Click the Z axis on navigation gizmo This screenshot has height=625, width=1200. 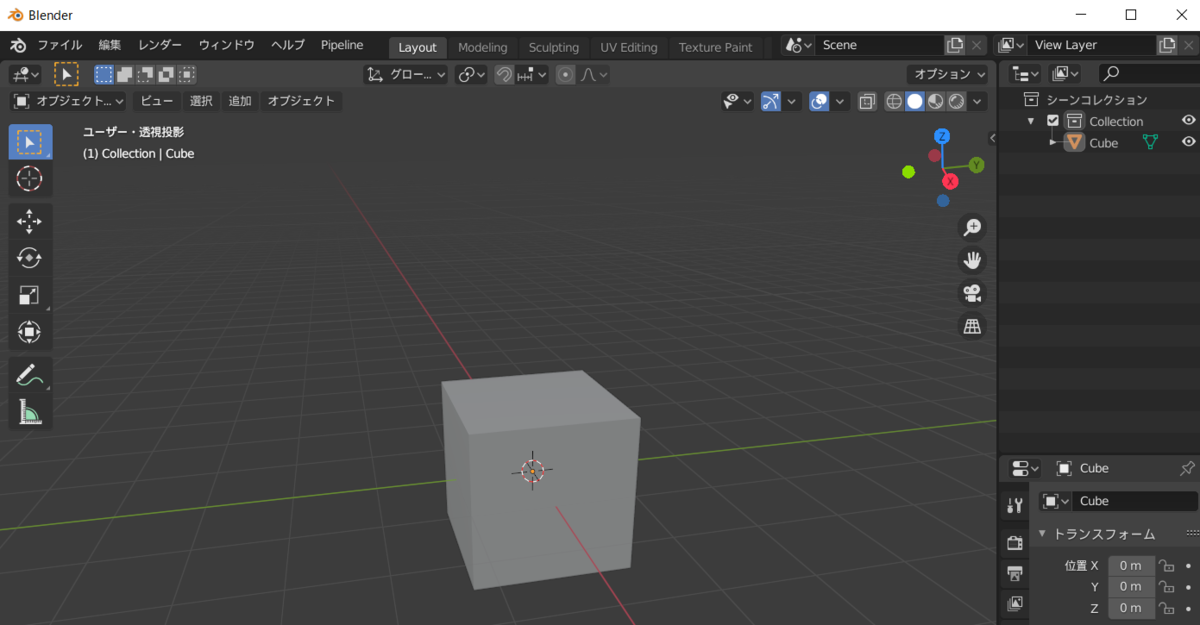(941, 136)
